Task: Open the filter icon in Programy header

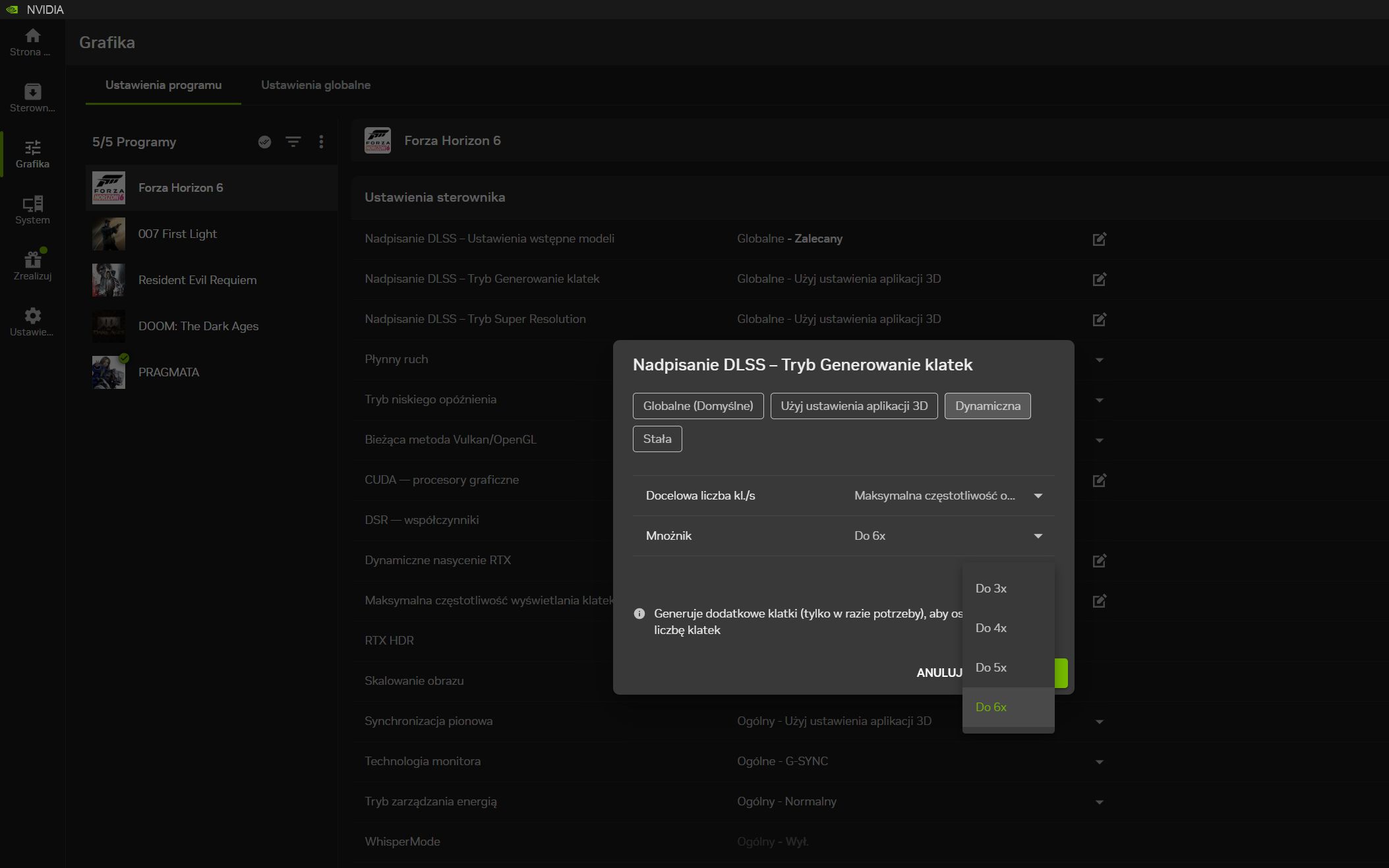Action: click(293, 142)
